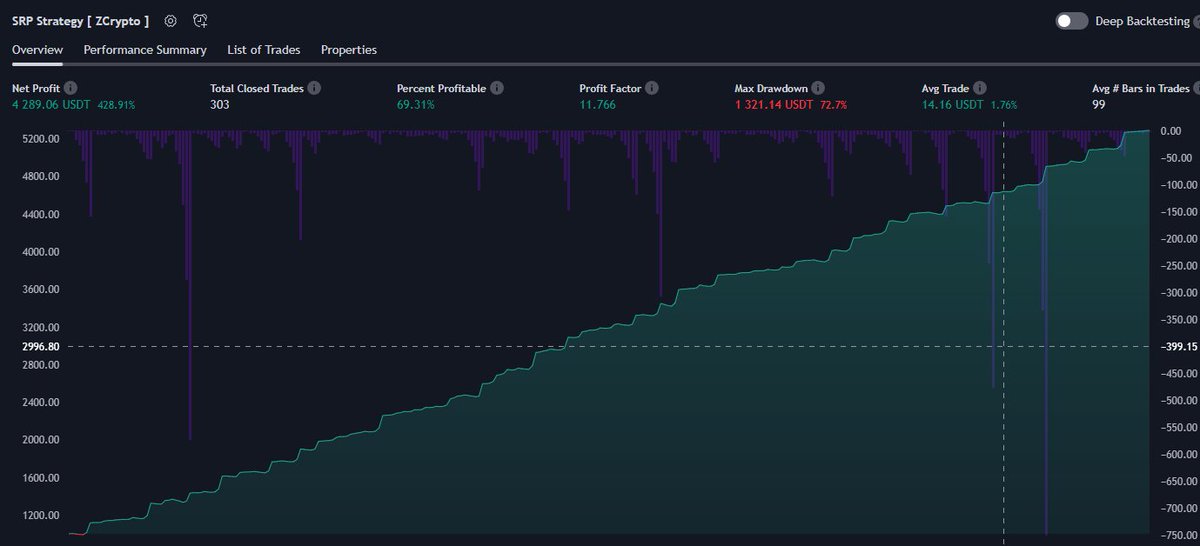Image resolution: width=1200 pixels, height=546 pixels.
Task: Click the percent profitable value 69.31%
Action: coord(416,104)
